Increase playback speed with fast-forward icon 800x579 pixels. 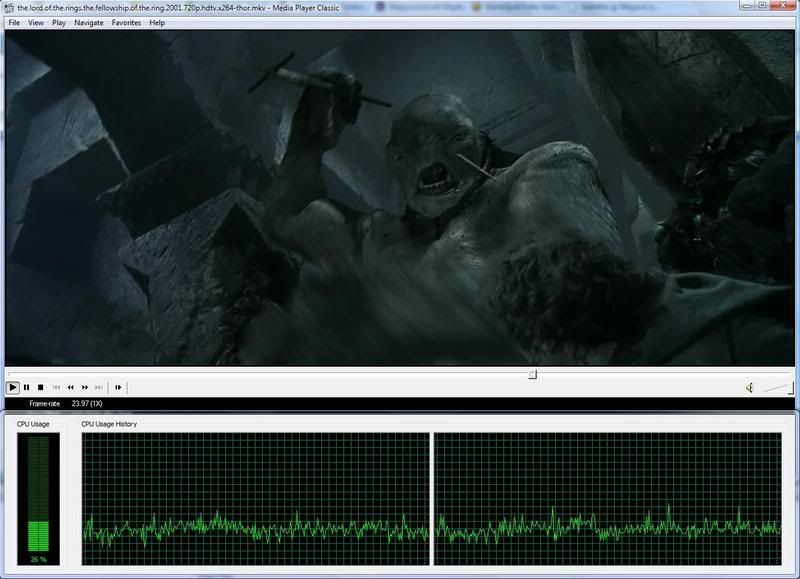point(85,387)
